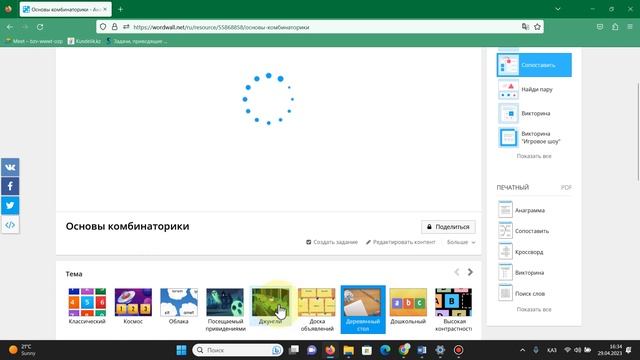Screen dimensions: 640x360
Task: Click the page vertical scrollbar
Action: point(638,131)
